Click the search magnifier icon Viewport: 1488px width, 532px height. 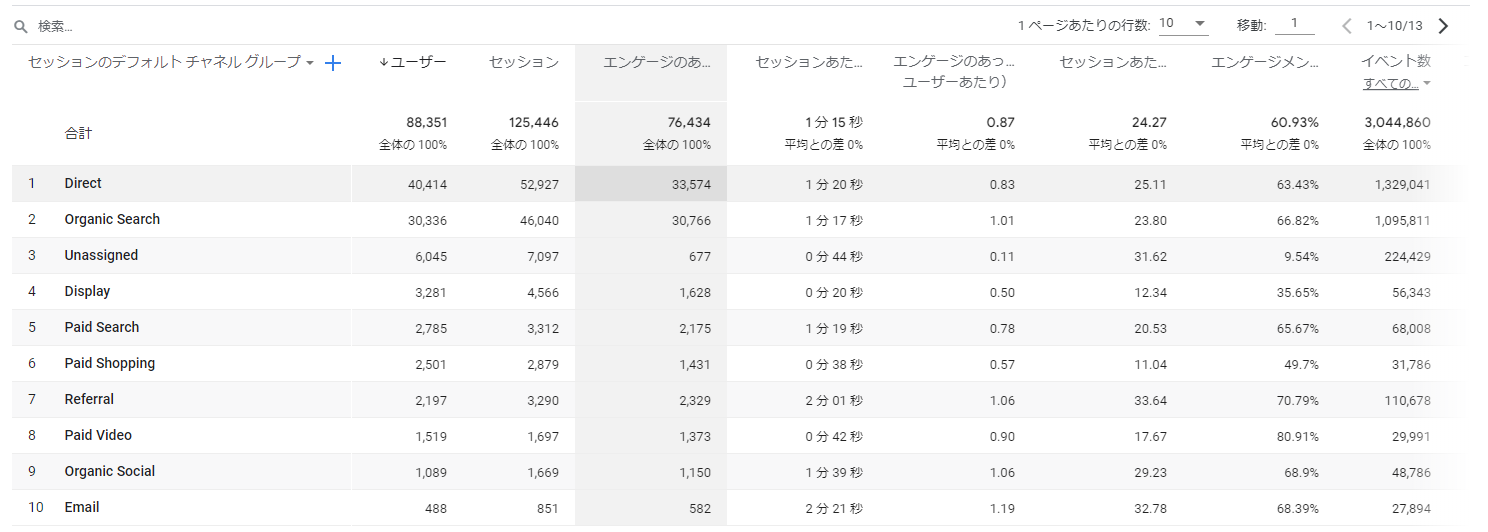point(20,27)
